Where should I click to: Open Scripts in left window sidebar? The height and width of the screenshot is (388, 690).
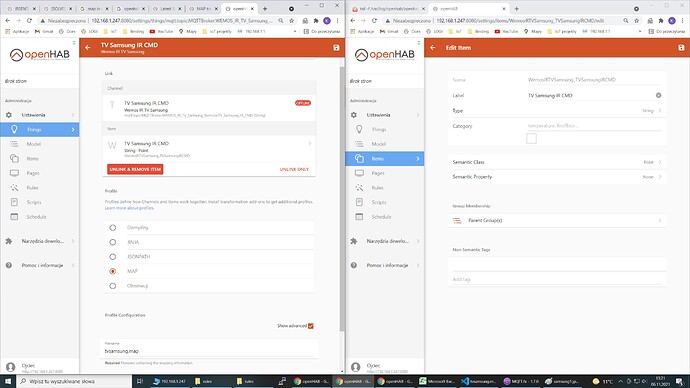[x=40, y=202]
